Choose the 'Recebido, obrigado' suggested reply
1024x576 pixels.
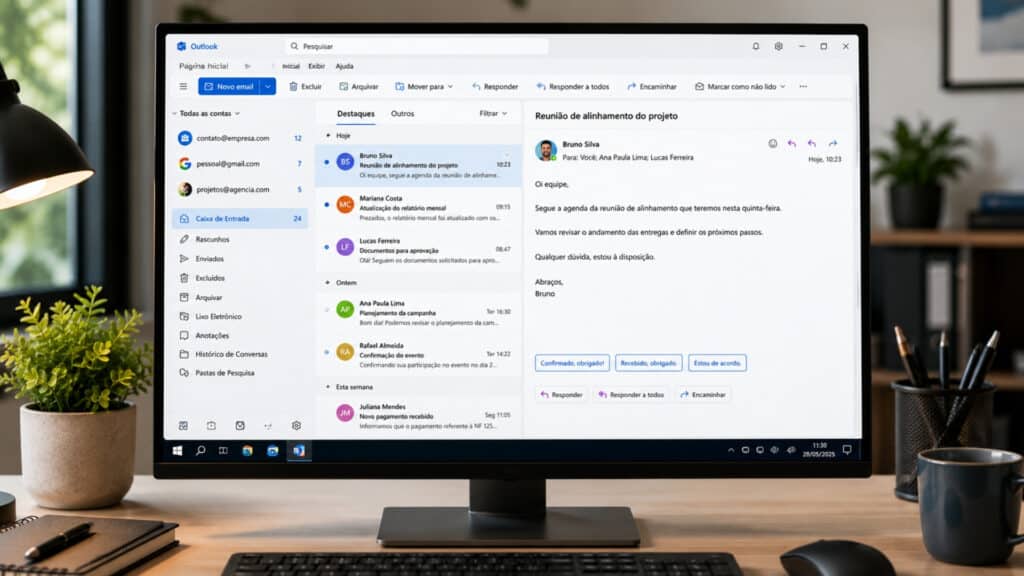tap(648, 363)
